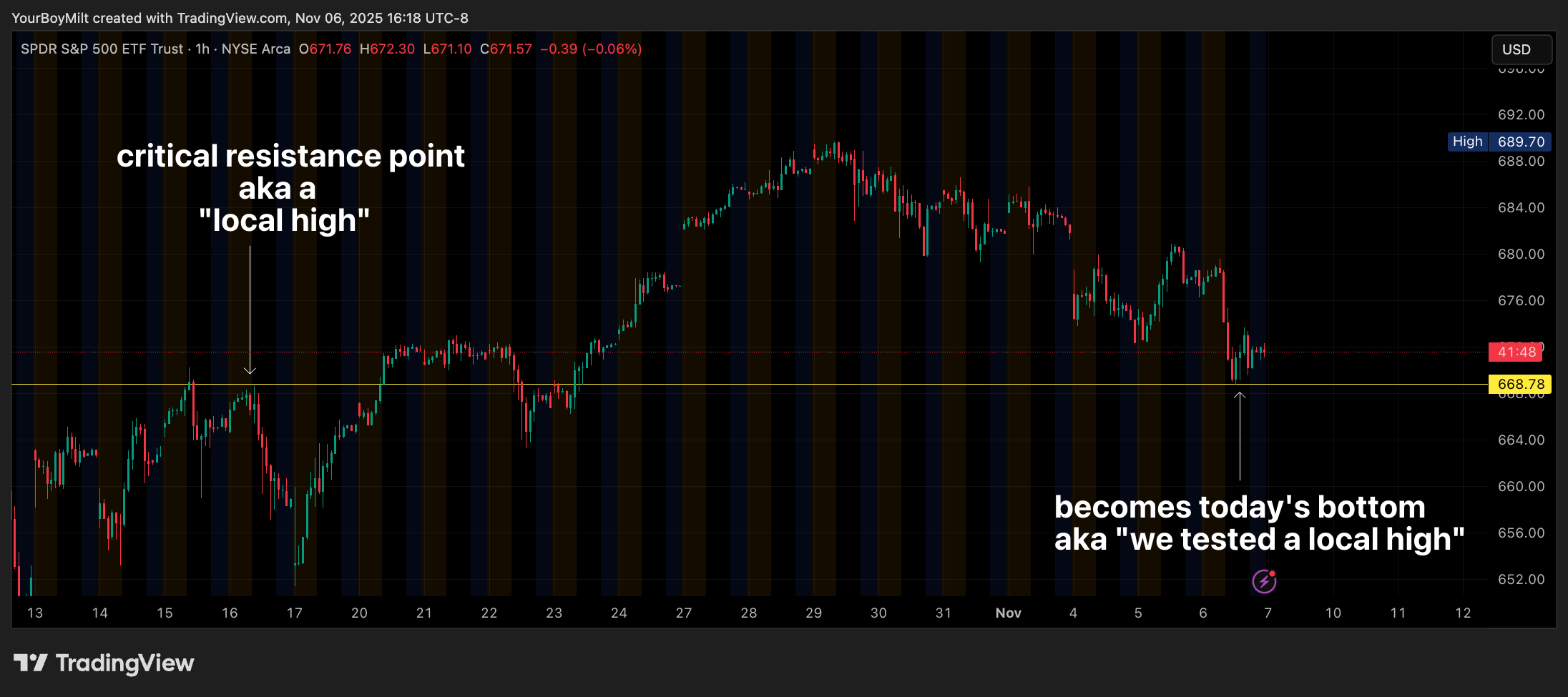Click the YourBoyMilt created with TradingView.com caption

click(x=240, y=18)
